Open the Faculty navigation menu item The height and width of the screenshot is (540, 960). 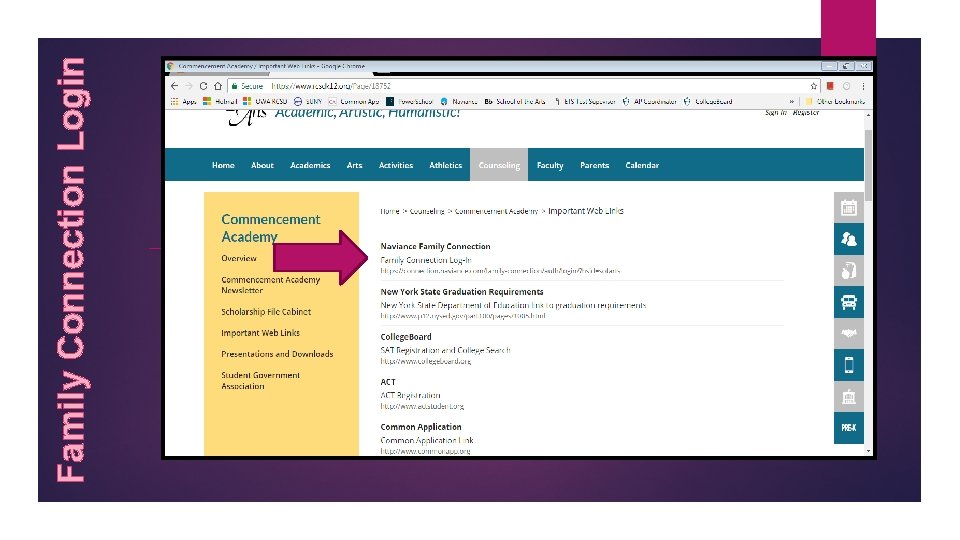(550, 165)
